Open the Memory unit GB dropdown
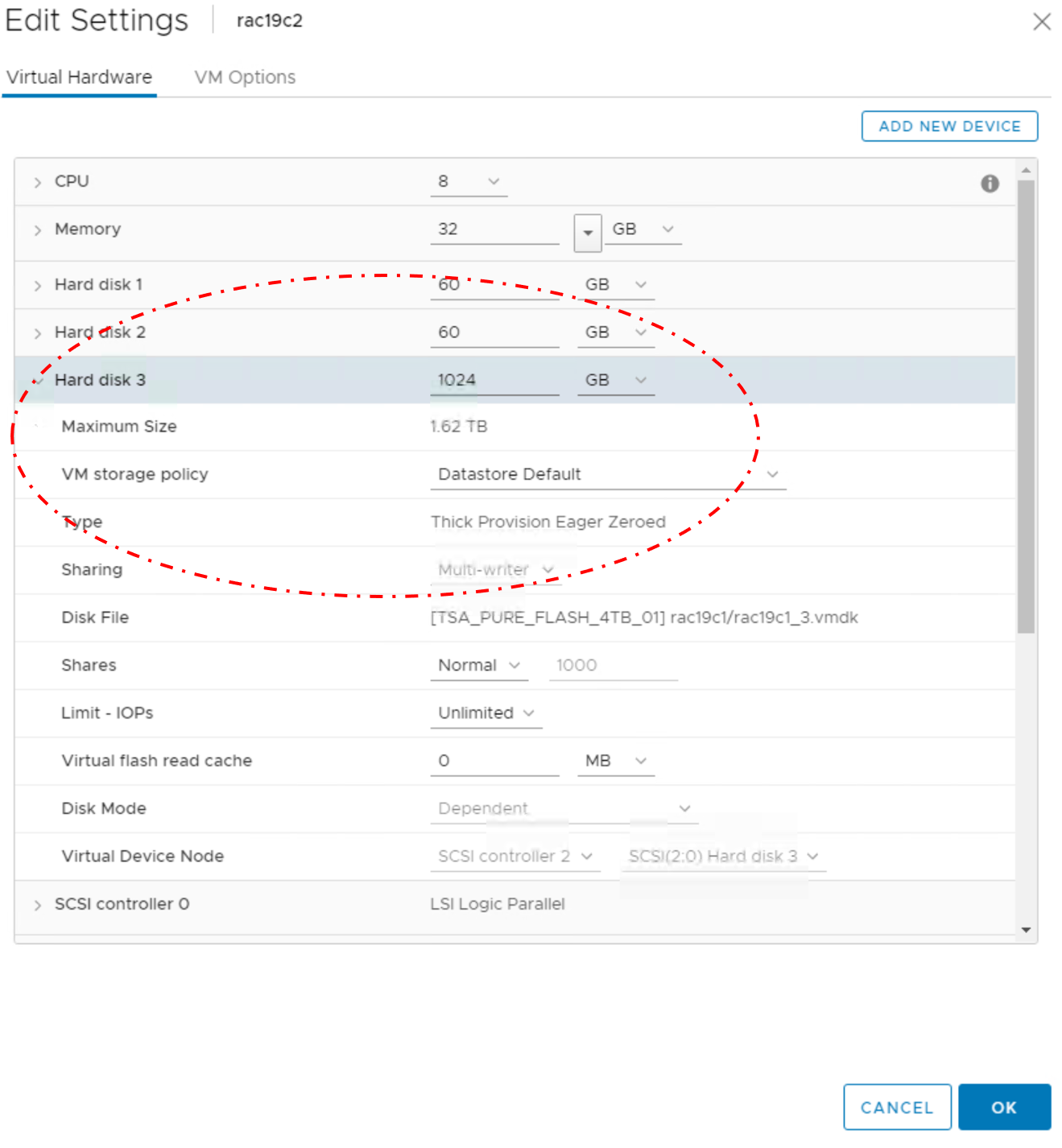1062x1148 pixels. [x=643, y=229]
